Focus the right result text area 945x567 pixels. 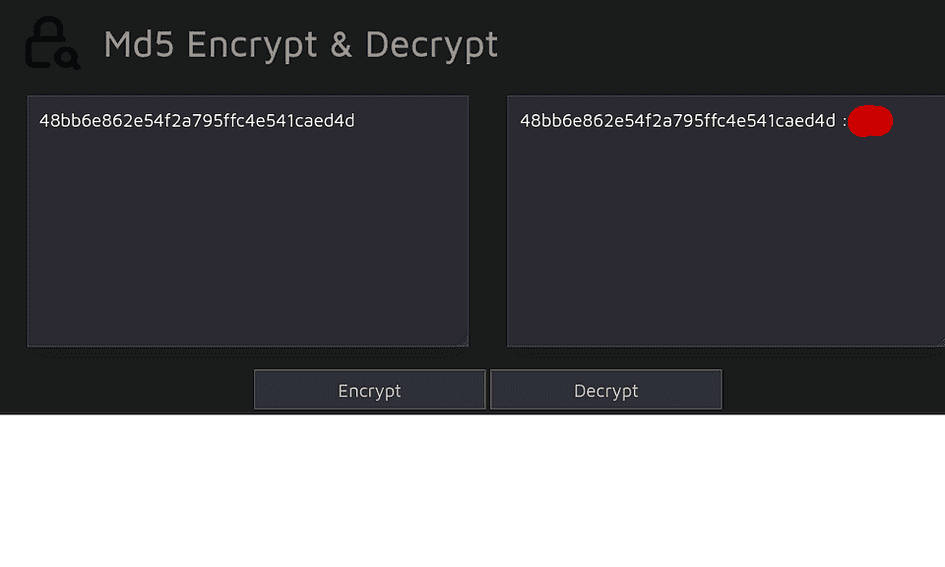pyautogui.click(x=726, y=221)
